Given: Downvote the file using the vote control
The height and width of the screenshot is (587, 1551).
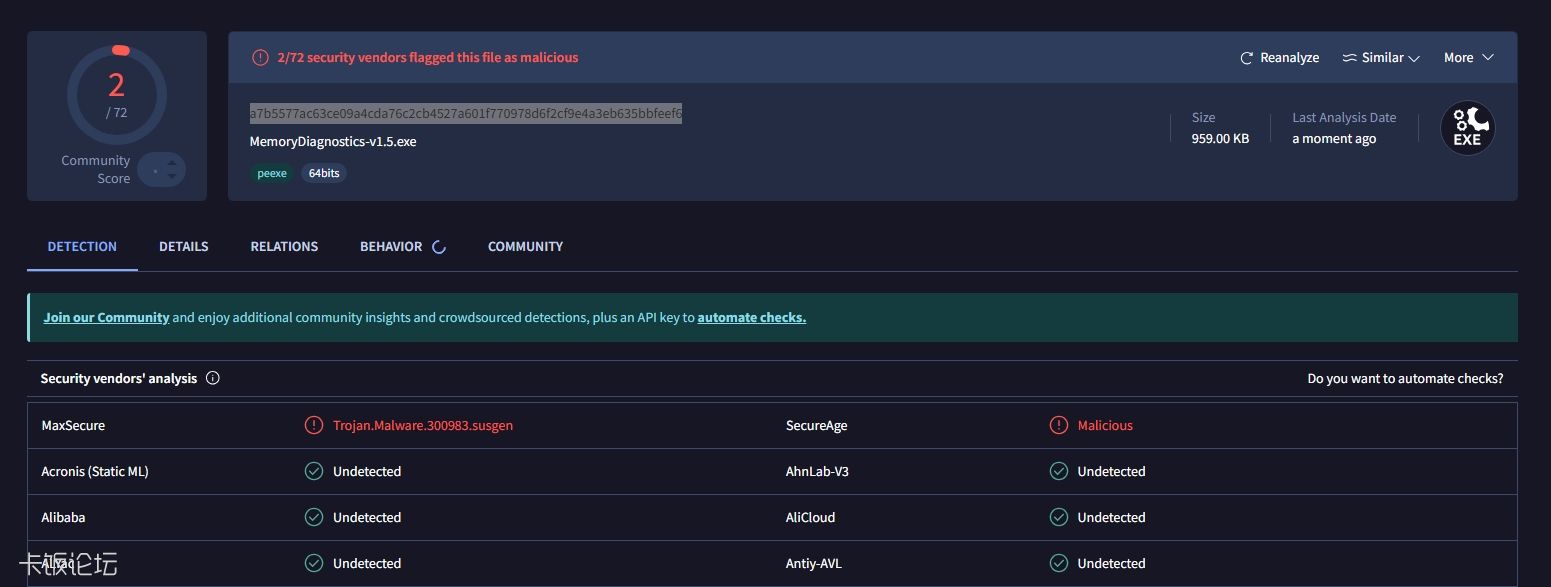Looking at the screenshot, I should [172, 176].
